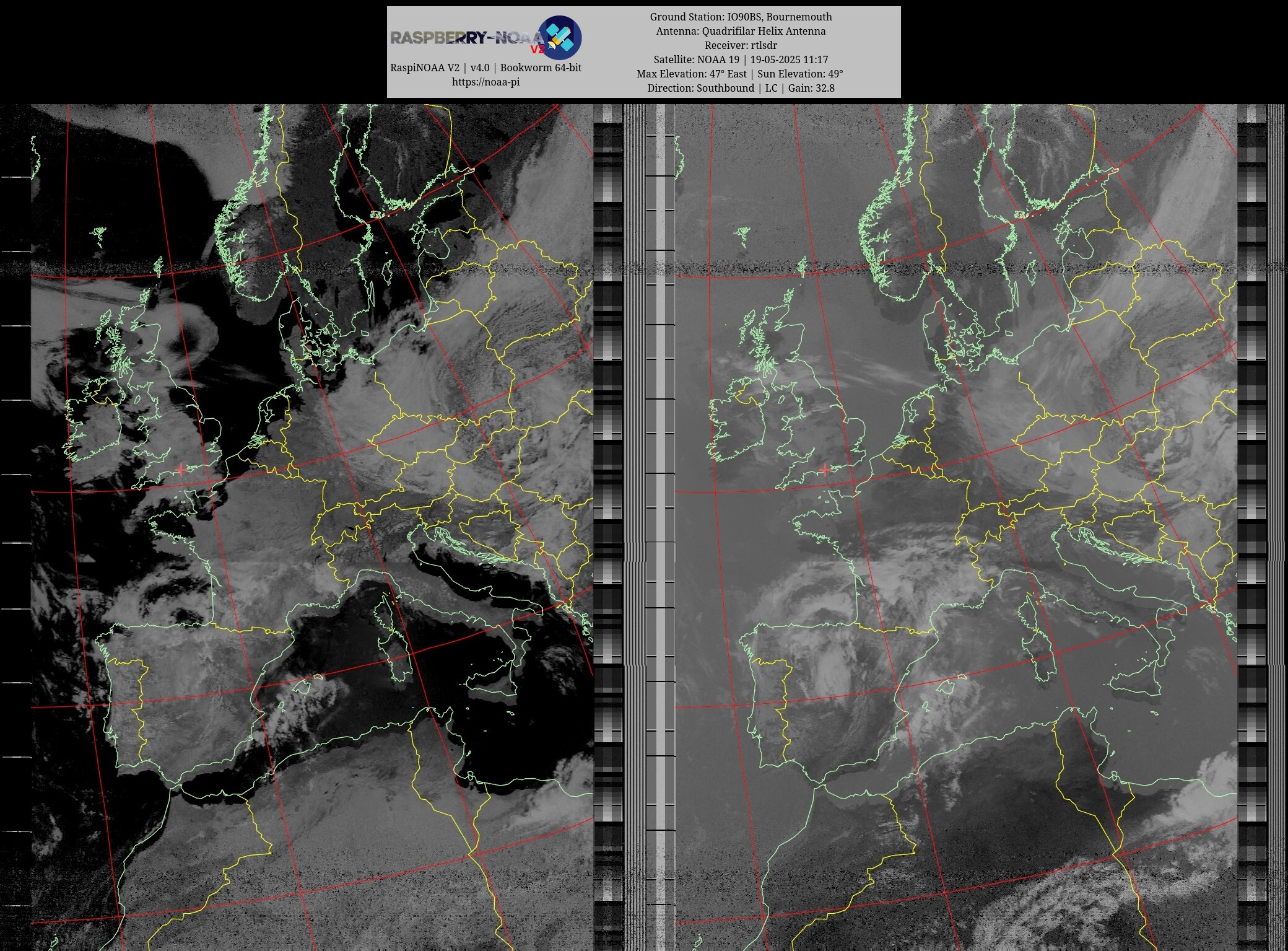The height and width of the screenshot is (951, 1288).
Task: Select the Receiver: rtlsdr text
Action: (741, 45)
